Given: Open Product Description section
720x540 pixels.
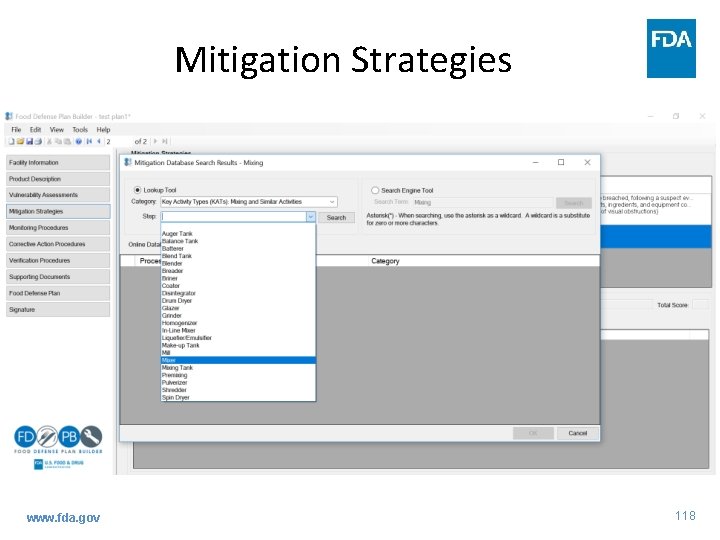Looking at the screenshot, I should [58, 179].
